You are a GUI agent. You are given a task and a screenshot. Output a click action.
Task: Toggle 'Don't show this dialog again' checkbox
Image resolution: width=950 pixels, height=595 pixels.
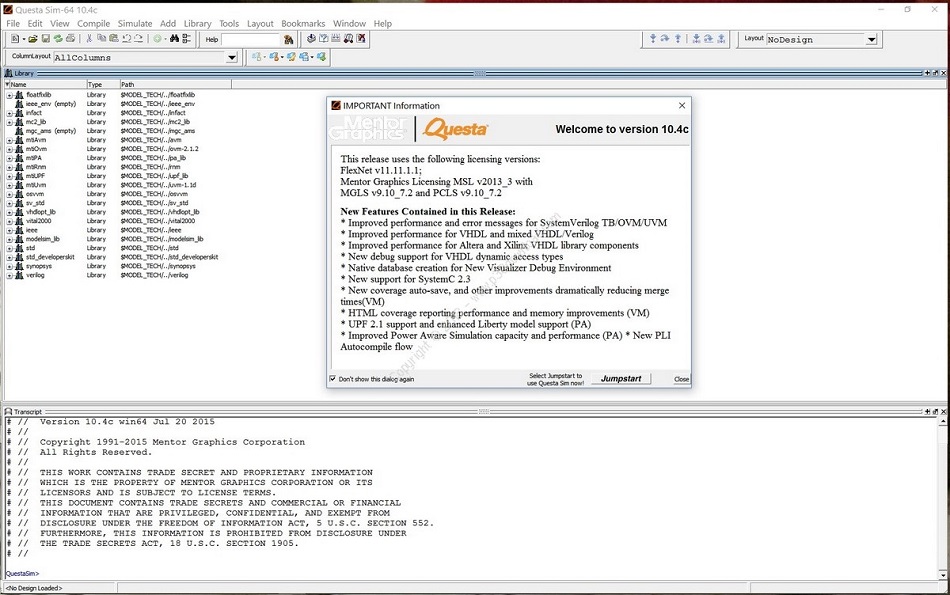(333, 379)
